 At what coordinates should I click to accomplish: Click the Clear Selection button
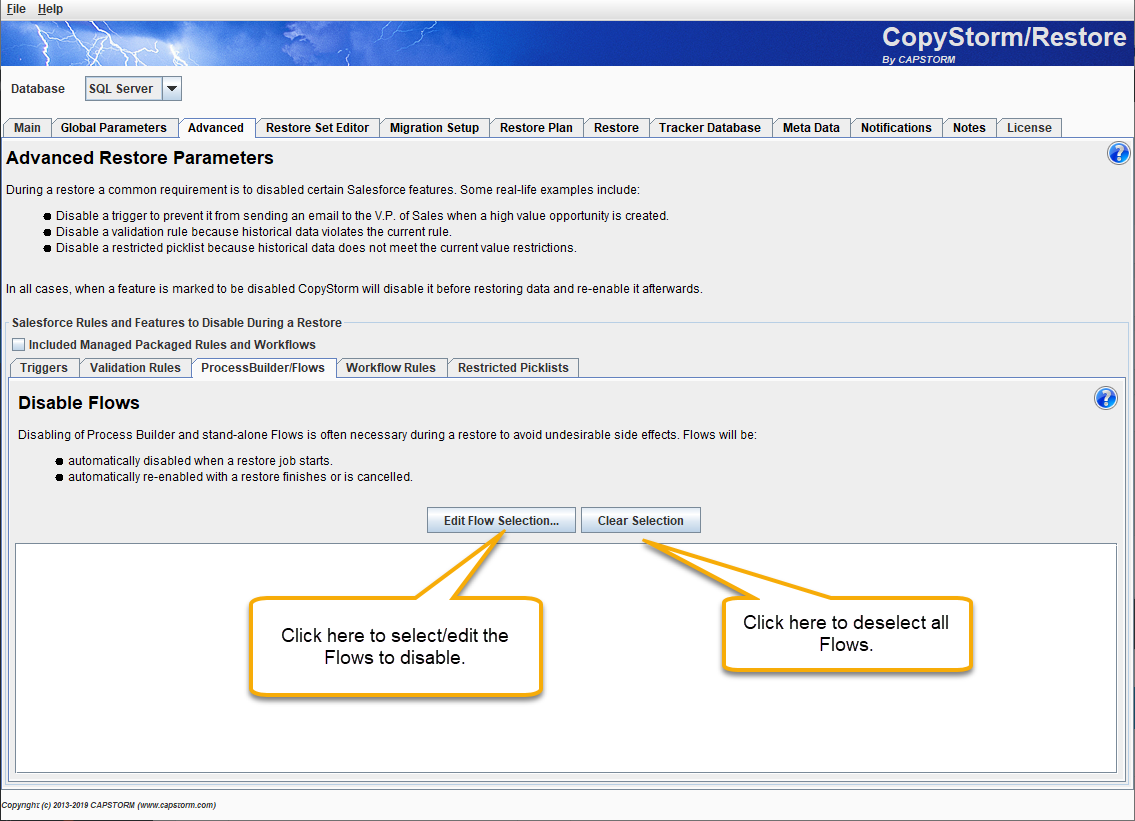click(641, 521)
